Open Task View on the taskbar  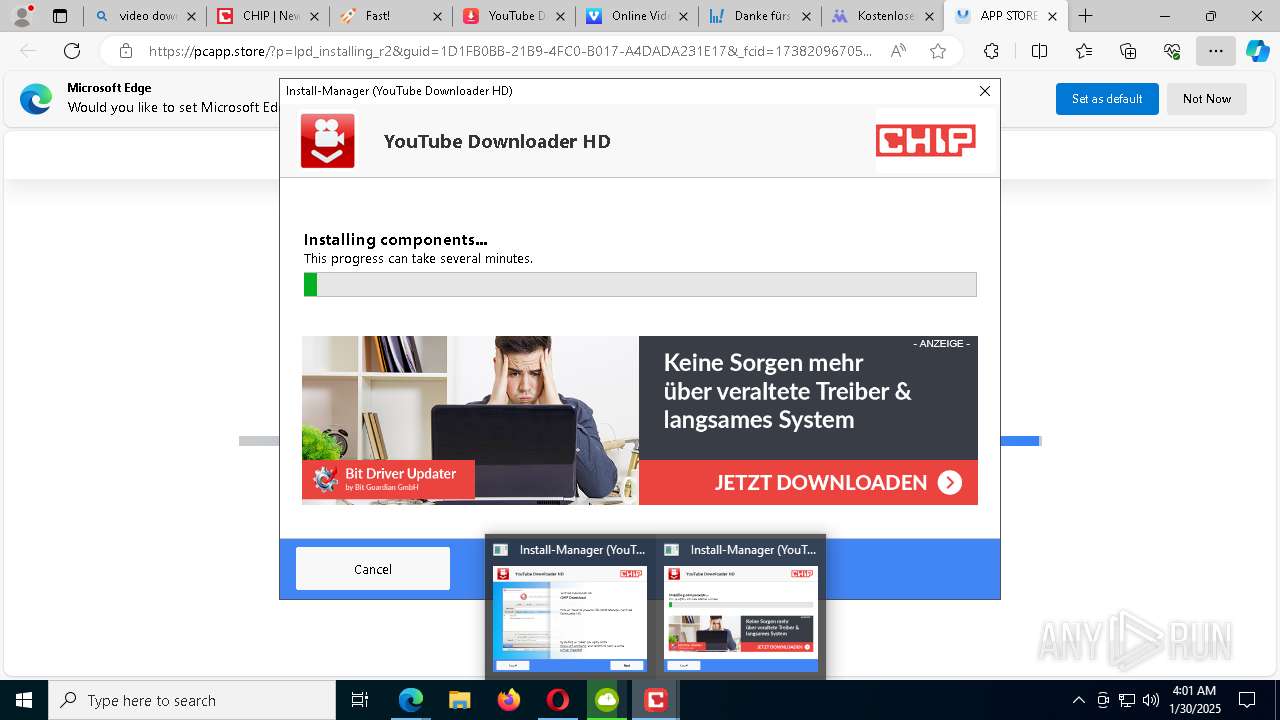361,700
